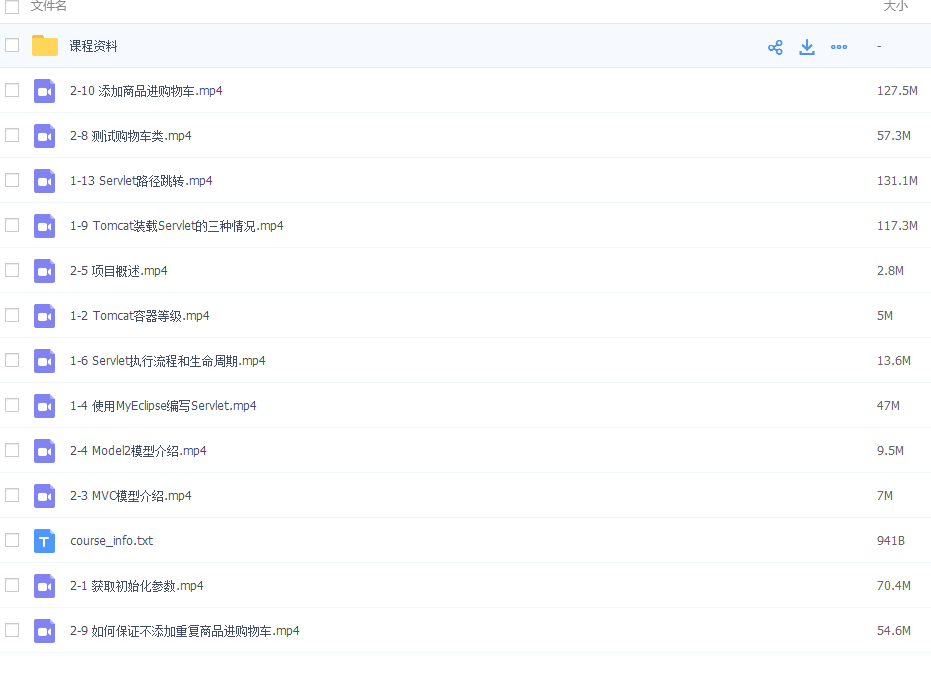Check the box for 课程资料 folder
931x679 pixels.
tap(12, 45)
